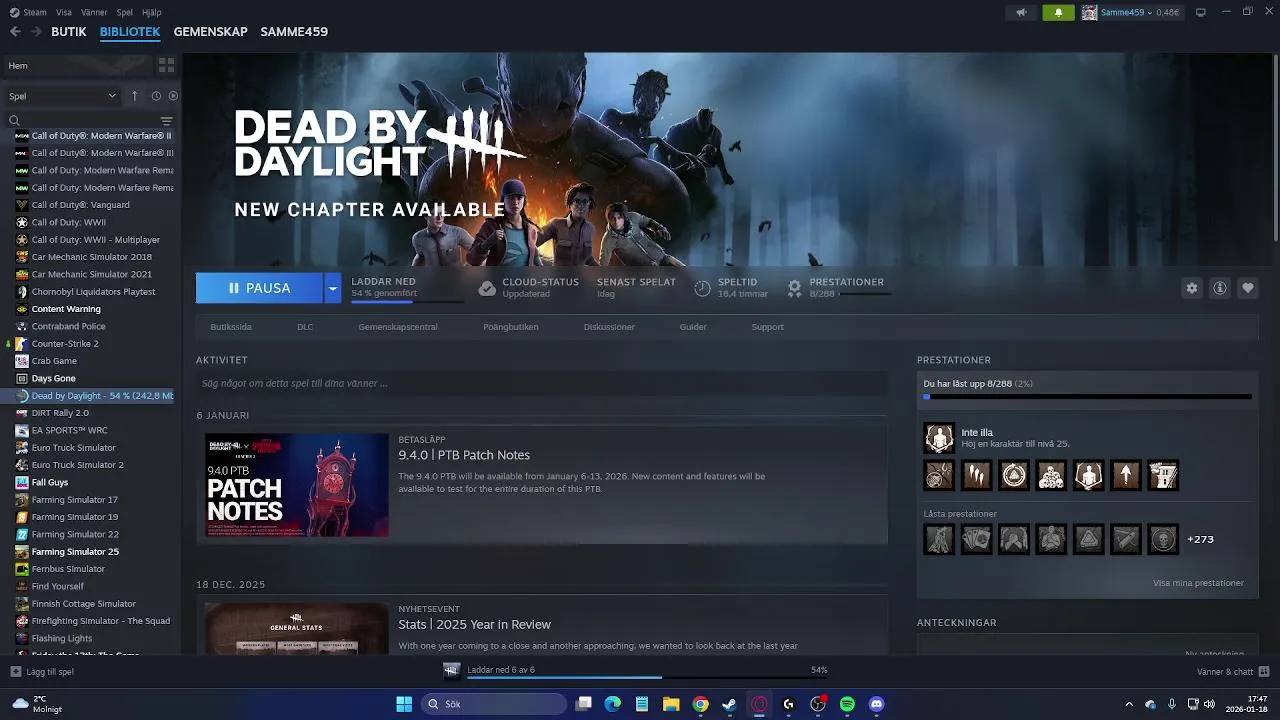Viewport: 1280px width, 720px height.
Task: Open Discord from the taskbar
Action: [877, 704]
